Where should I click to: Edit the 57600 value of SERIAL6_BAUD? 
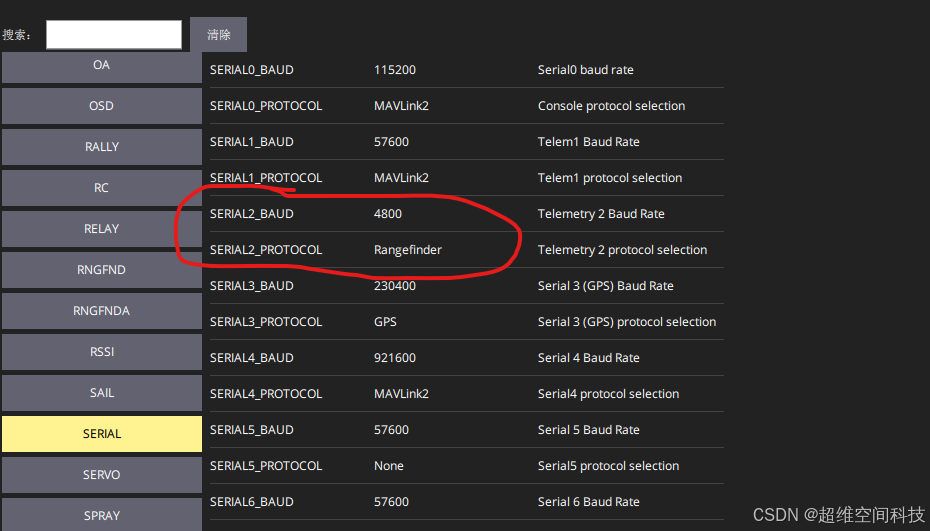click(391, 502)
